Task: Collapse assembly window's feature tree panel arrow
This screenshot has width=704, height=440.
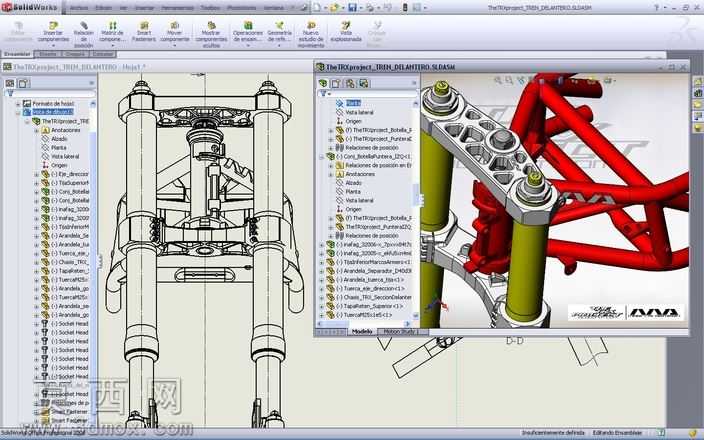Action: pyautogui.click(x=414, y=83)
